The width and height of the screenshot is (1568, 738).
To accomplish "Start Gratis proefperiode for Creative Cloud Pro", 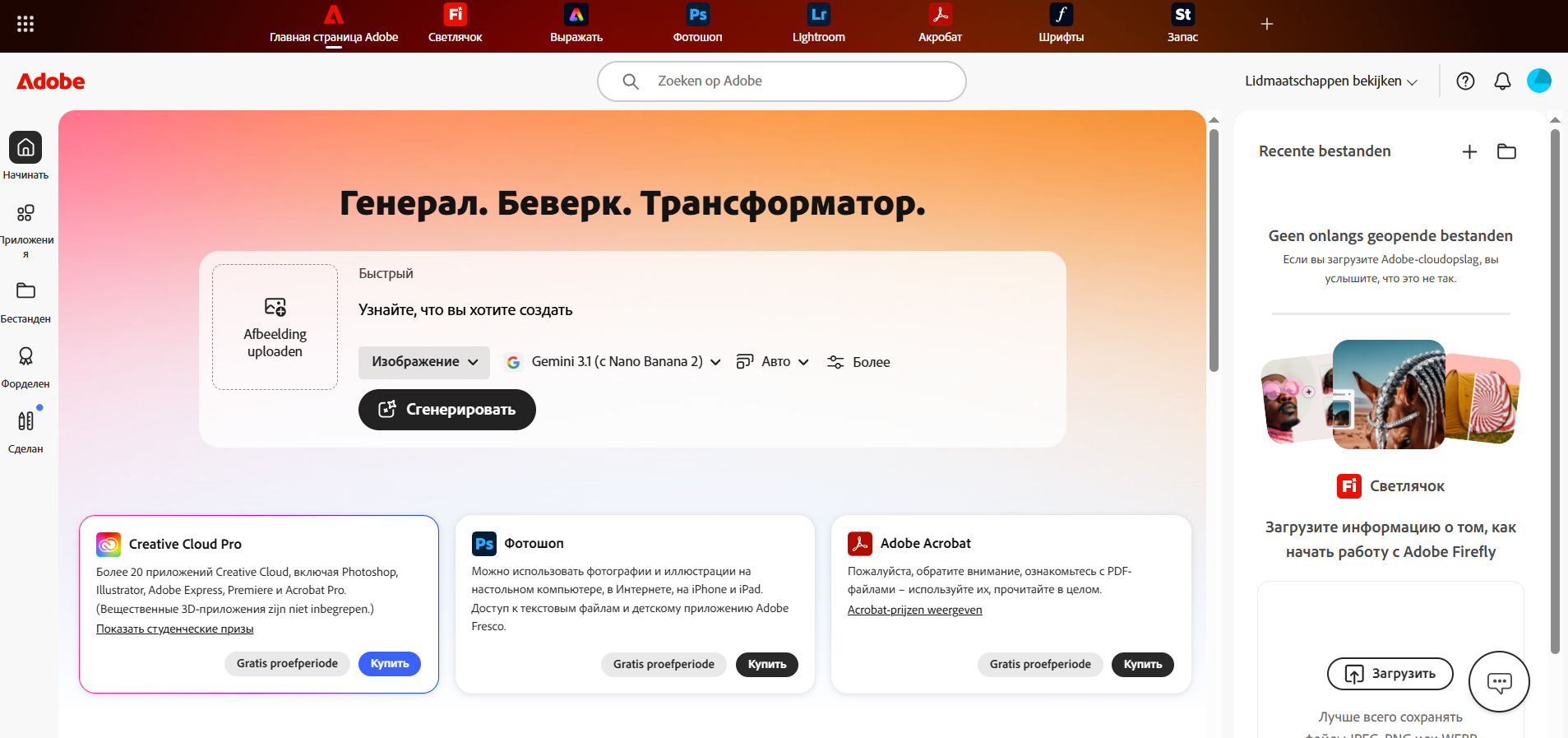I will 287,664.
